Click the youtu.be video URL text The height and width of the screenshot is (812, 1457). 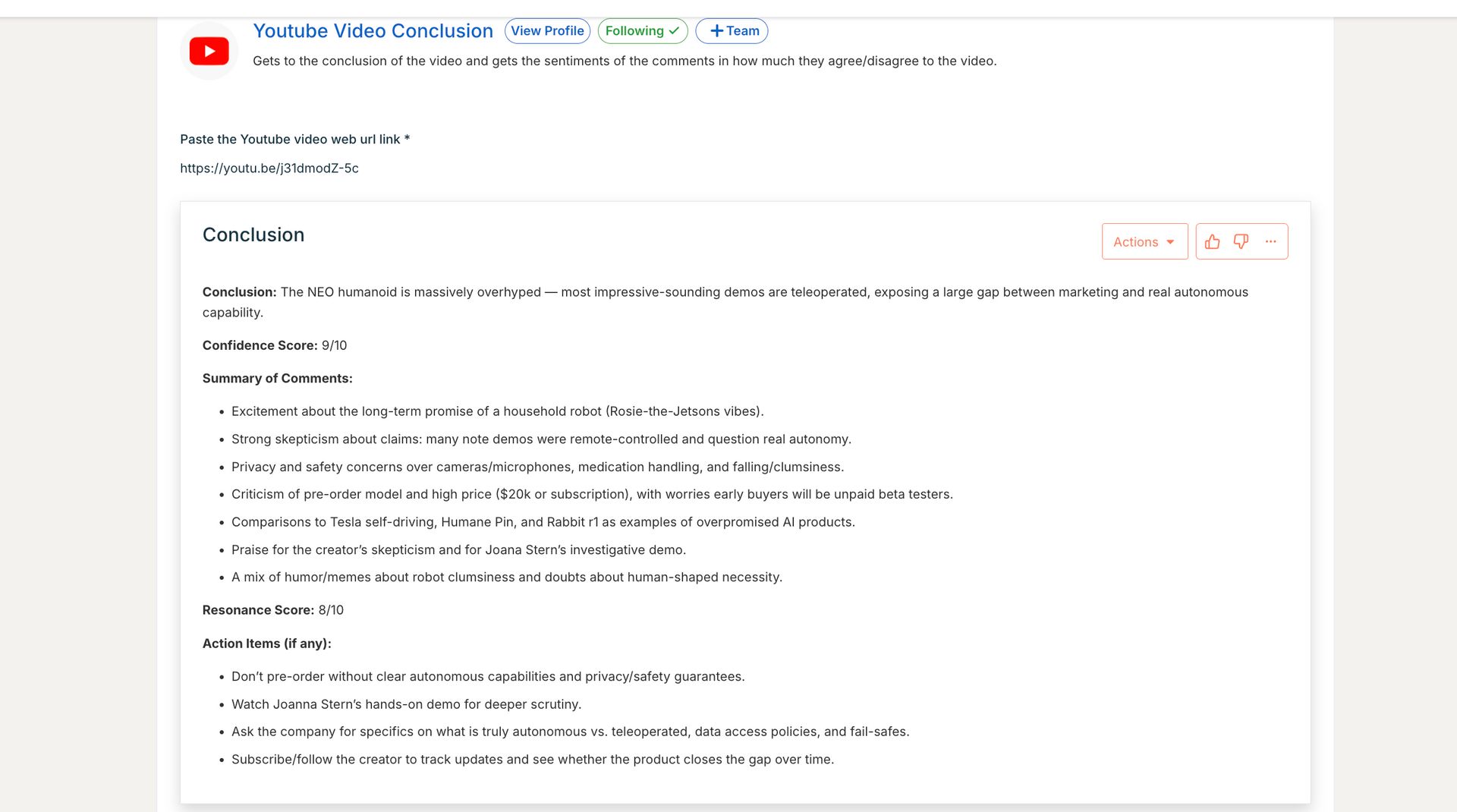(269, 168)
